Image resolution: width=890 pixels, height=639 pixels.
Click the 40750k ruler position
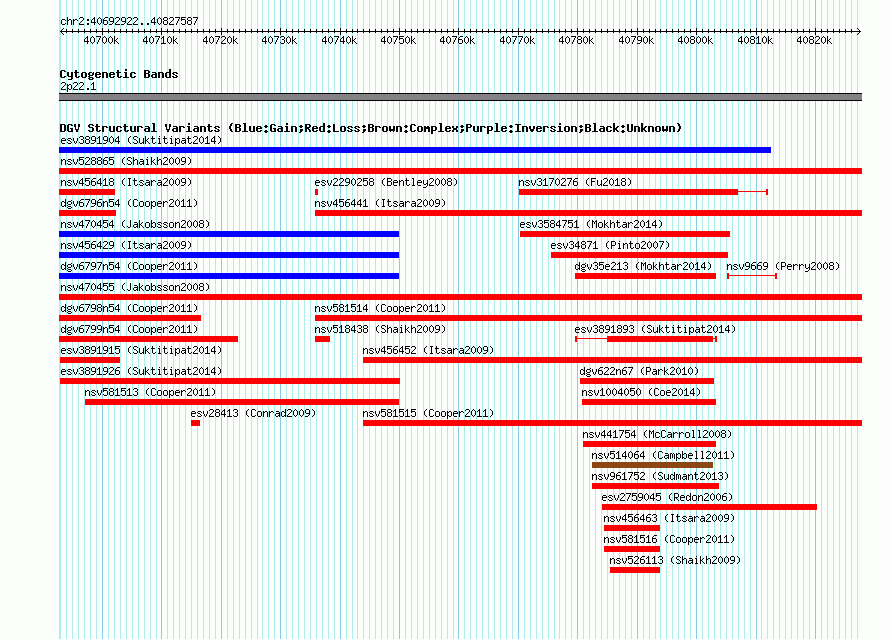pyautogui.click(x=398, y=40)
